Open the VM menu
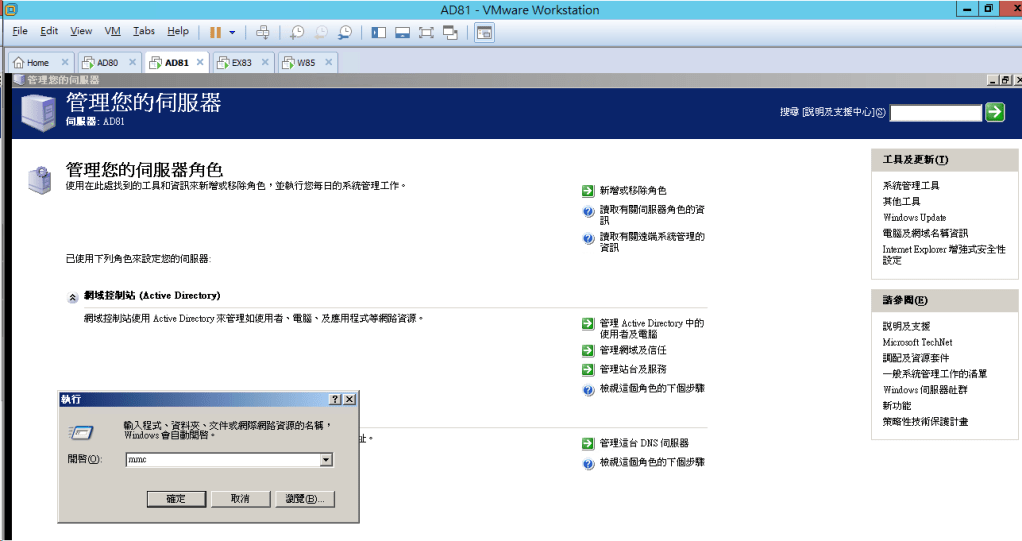 (112, 32)
